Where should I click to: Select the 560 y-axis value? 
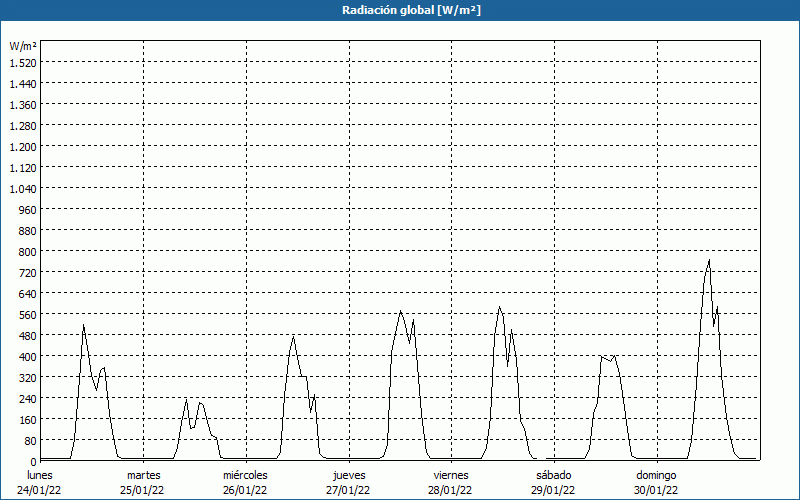[x=28, y=314]
